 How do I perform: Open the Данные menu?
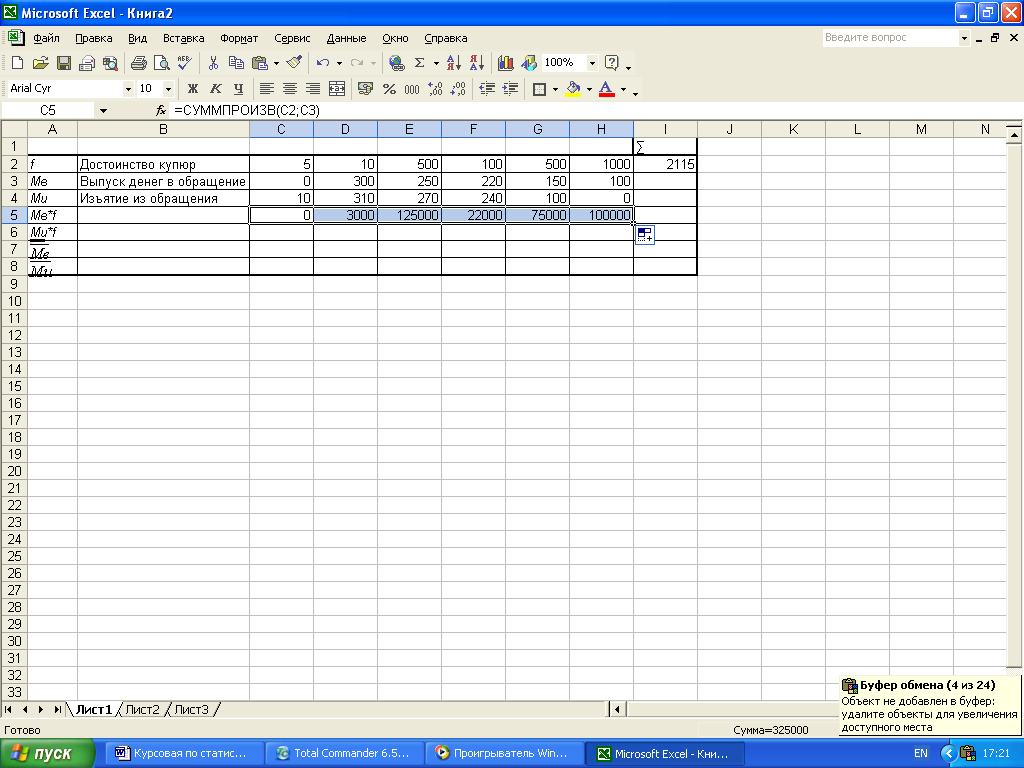pos(346,38)
